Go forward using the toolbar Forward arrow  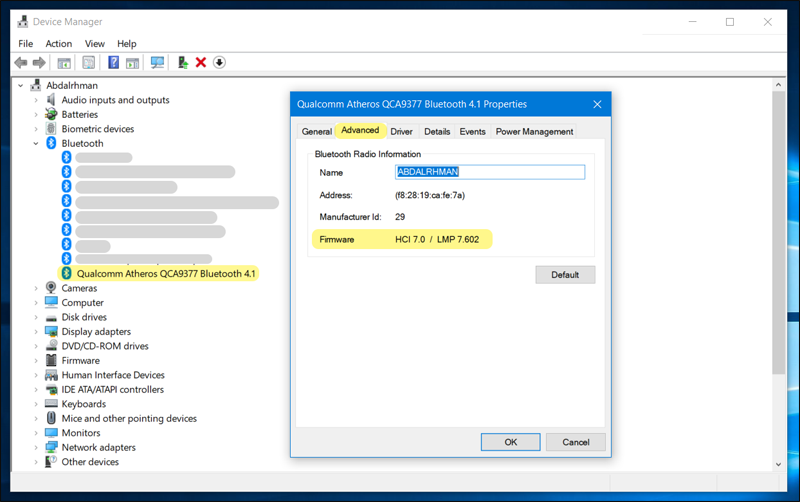pos(39,63)
